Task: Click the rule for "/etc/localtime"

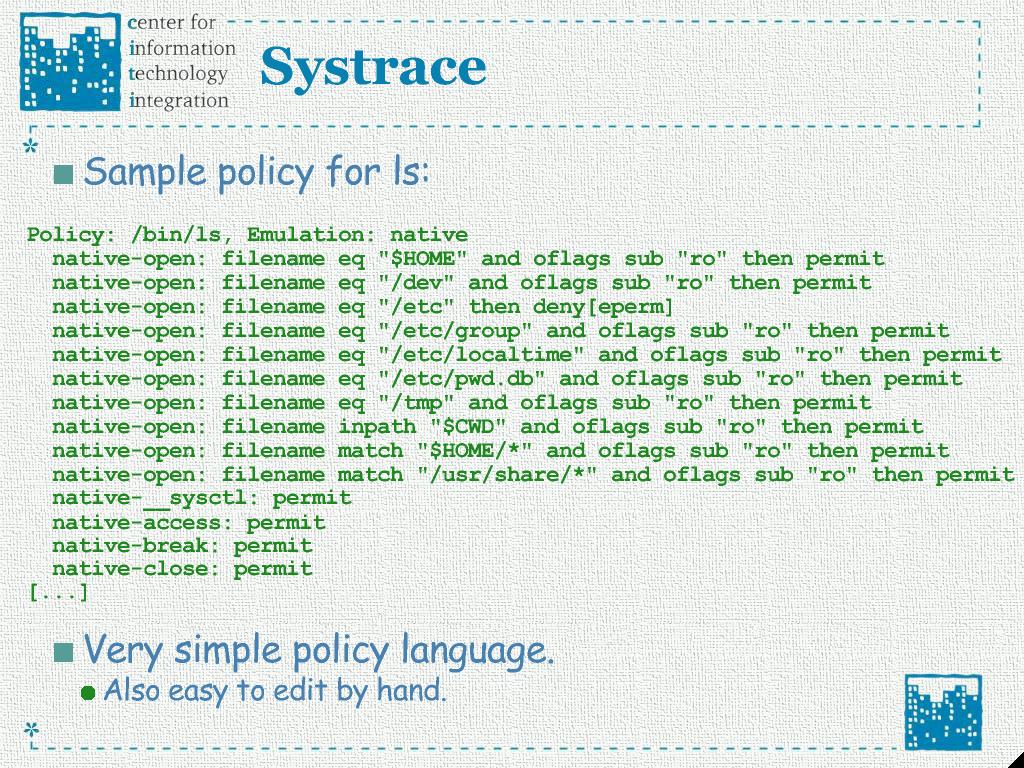Action: [526, 355]
